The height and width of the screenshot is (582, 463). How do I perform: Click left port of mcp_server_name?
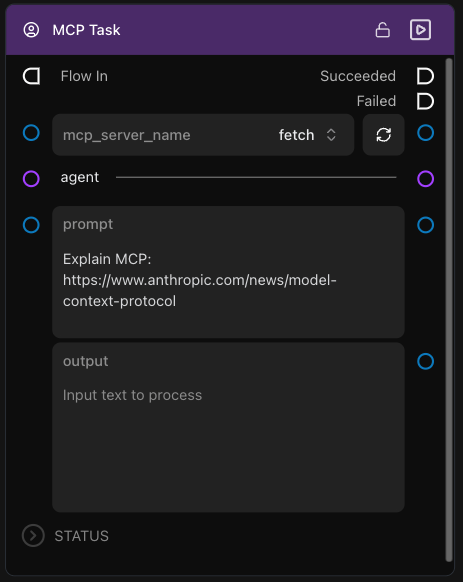[31, 133]
